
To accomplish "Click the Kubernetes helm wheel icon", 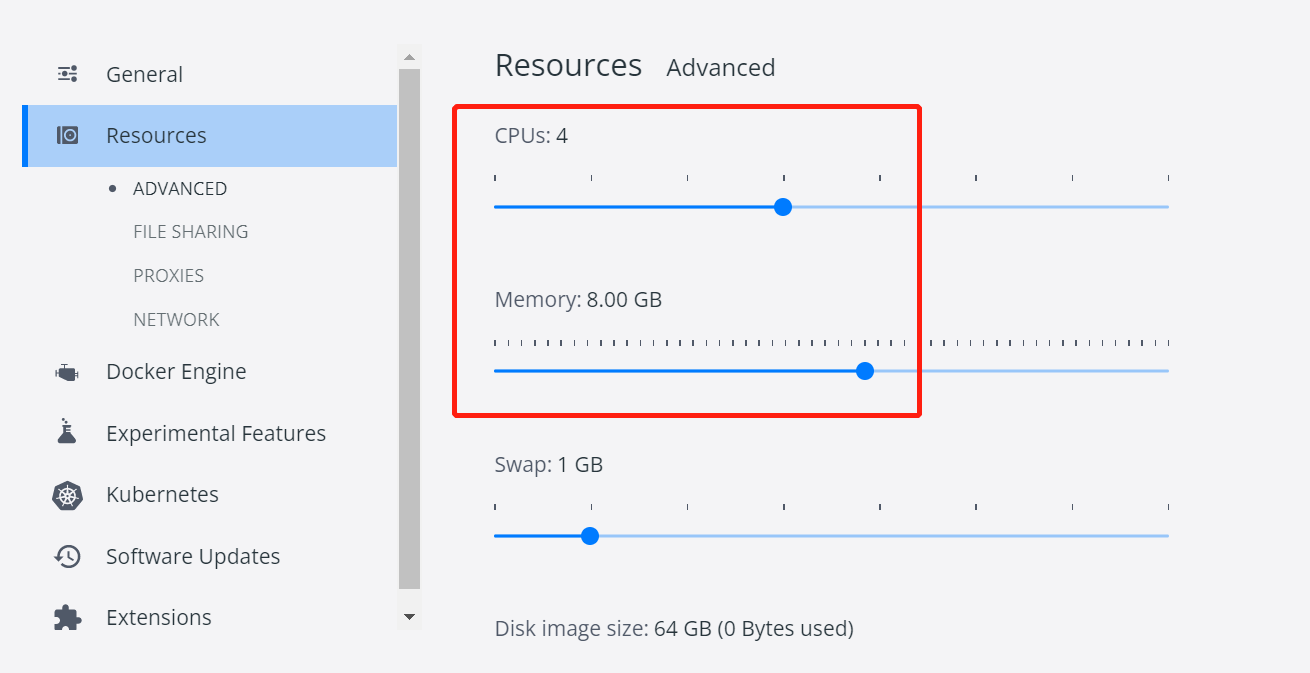I will tap(67, 495).
